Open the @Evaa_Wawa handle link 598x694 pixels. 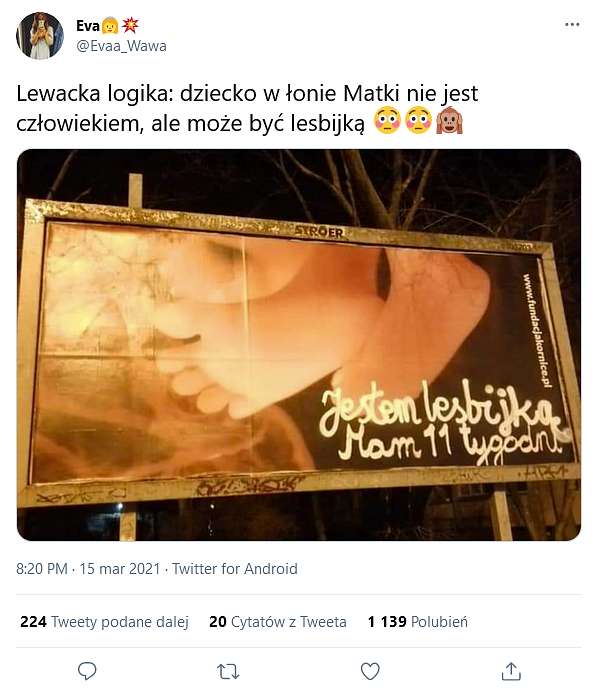click(122, 46)
